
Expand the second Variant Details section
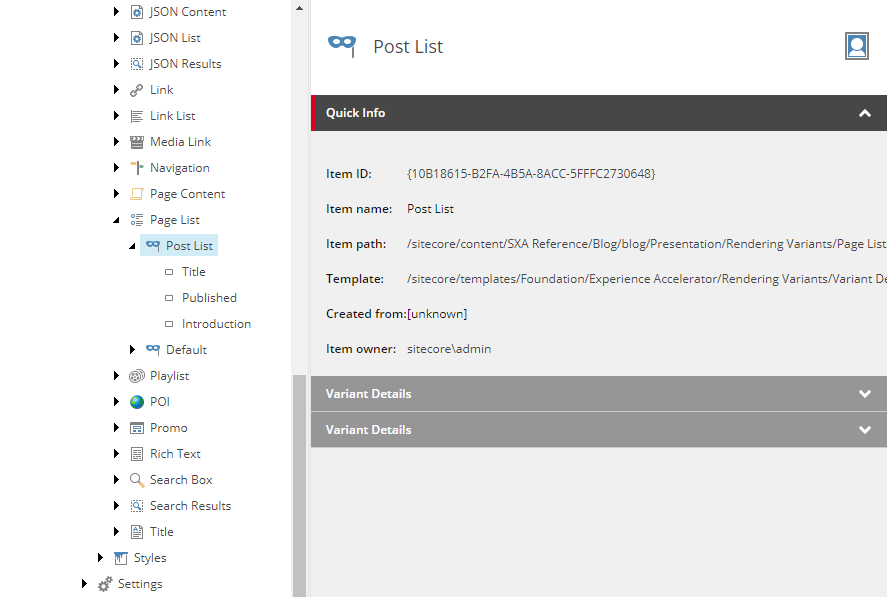pyautogui.click(x=864, y=430)
